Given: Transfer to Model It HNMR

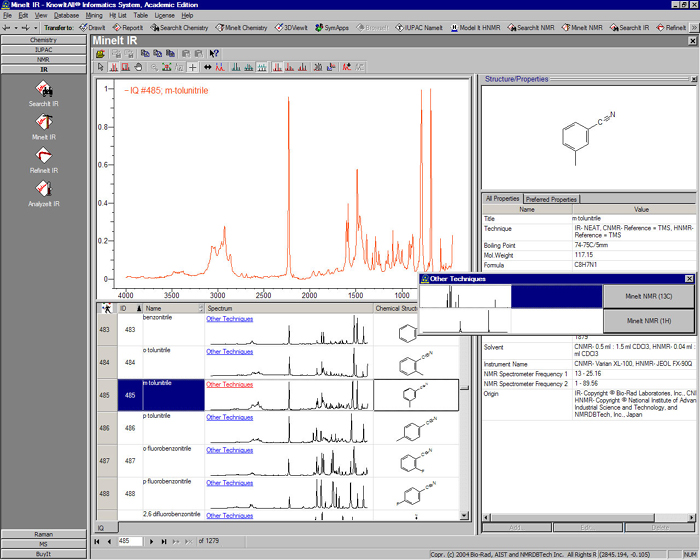Looking at the screenshot, I should 475,28.
